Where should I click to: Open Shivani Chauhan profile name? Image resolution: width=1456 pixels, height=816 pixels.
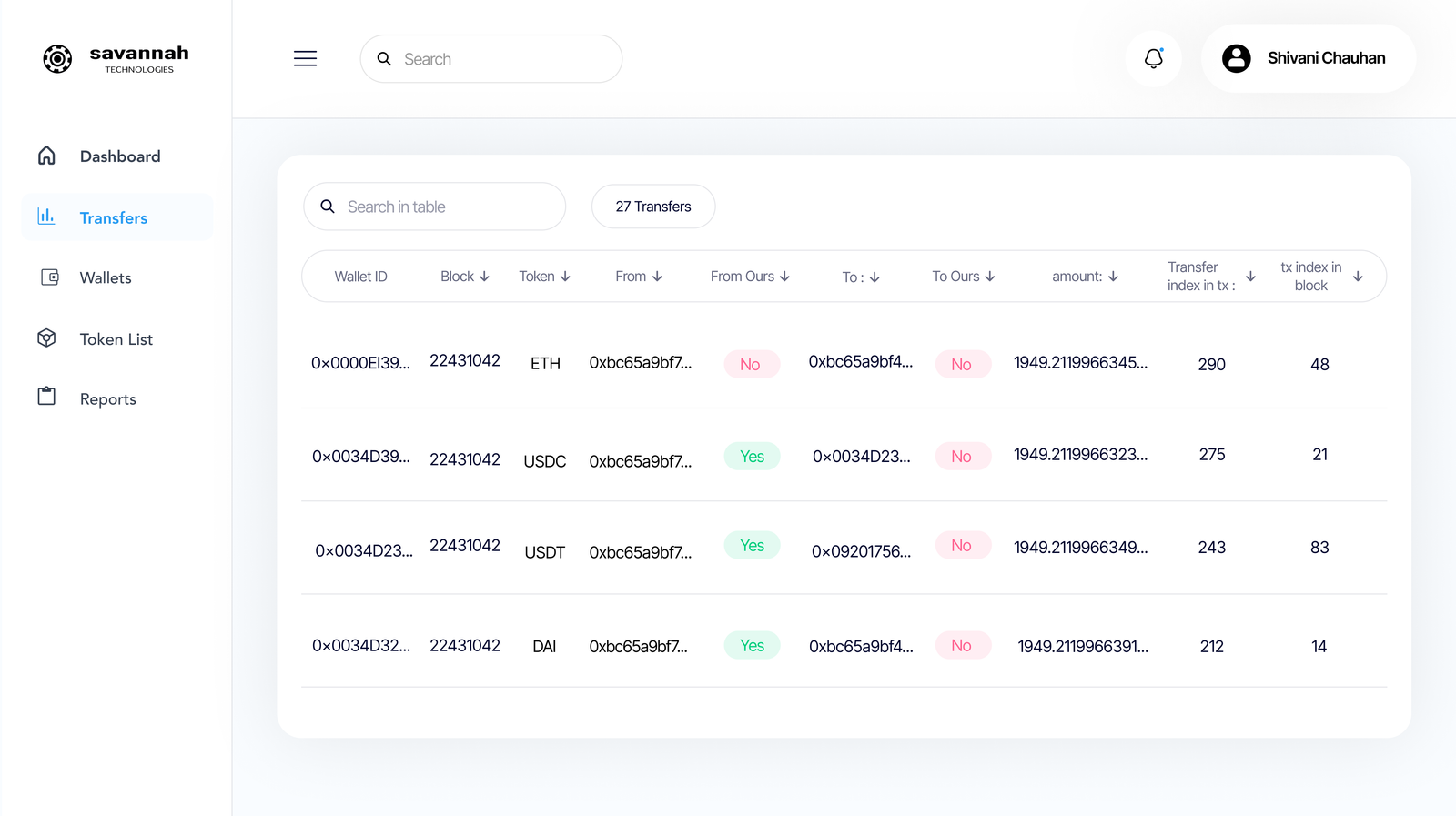point(1326,58)
